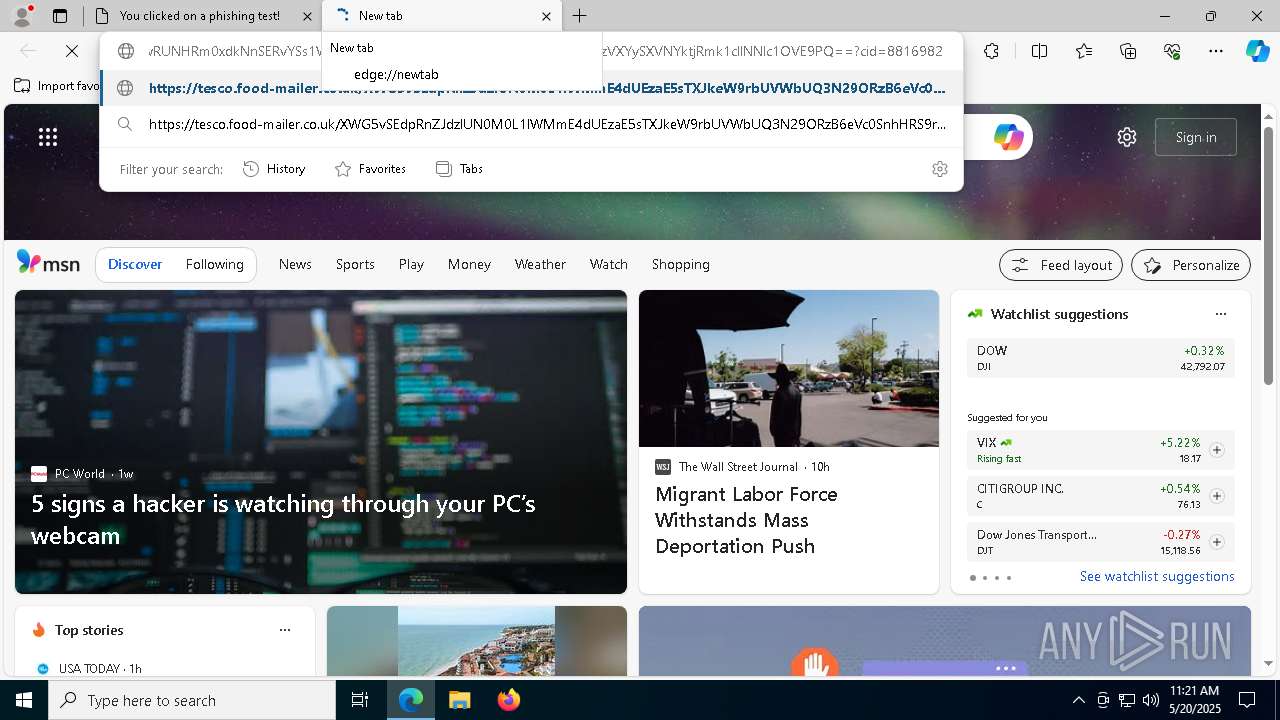This screenshot has height=720, width=1280.
Task: Stop loading the page
Action: [72, 51]
